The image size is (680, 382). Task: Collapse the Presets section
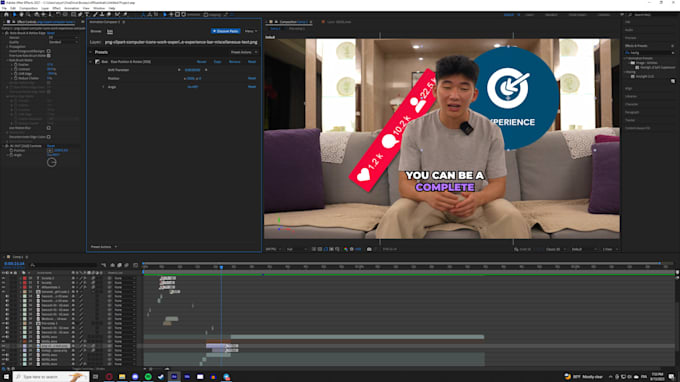click(x=91, y=52)
